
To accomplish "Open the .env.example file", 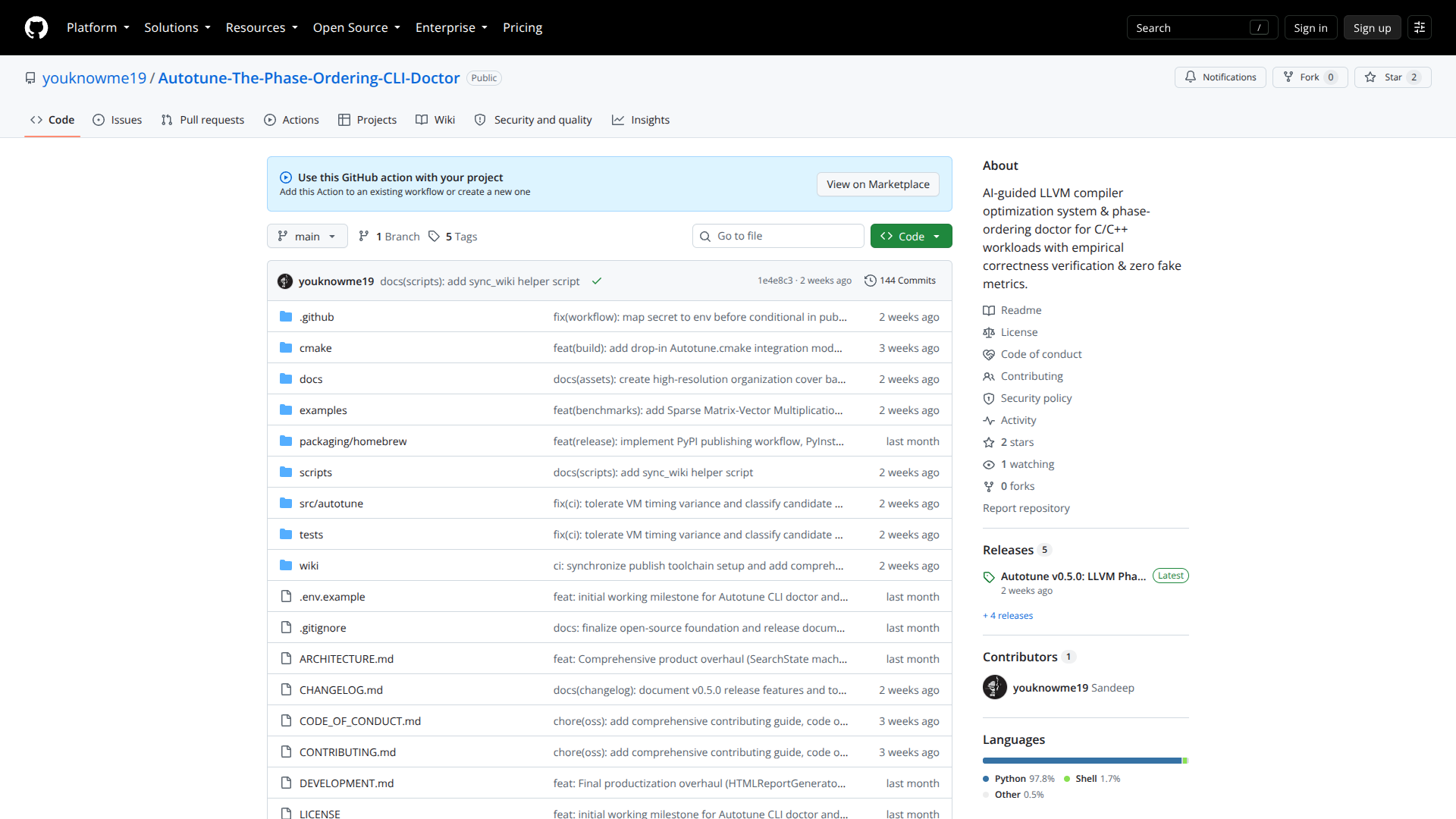I will pyautogui.click(x=332, y=597).
